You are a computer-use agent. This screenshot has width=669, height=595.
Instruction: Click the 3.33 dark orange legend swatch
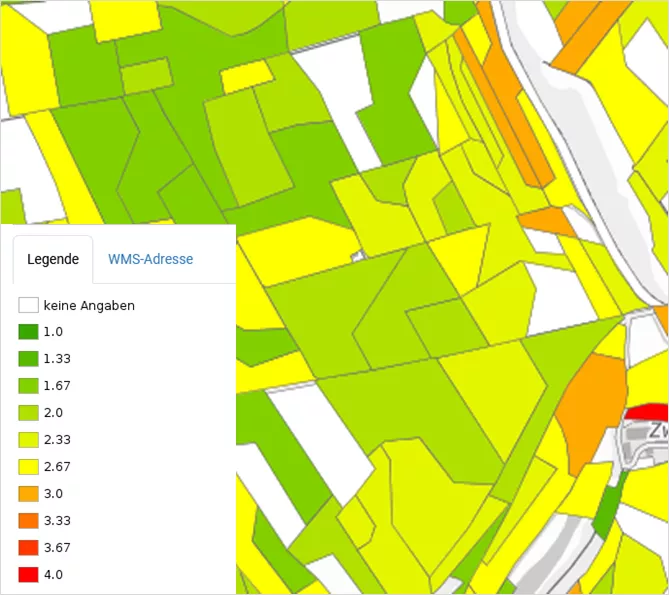point(28,521)
